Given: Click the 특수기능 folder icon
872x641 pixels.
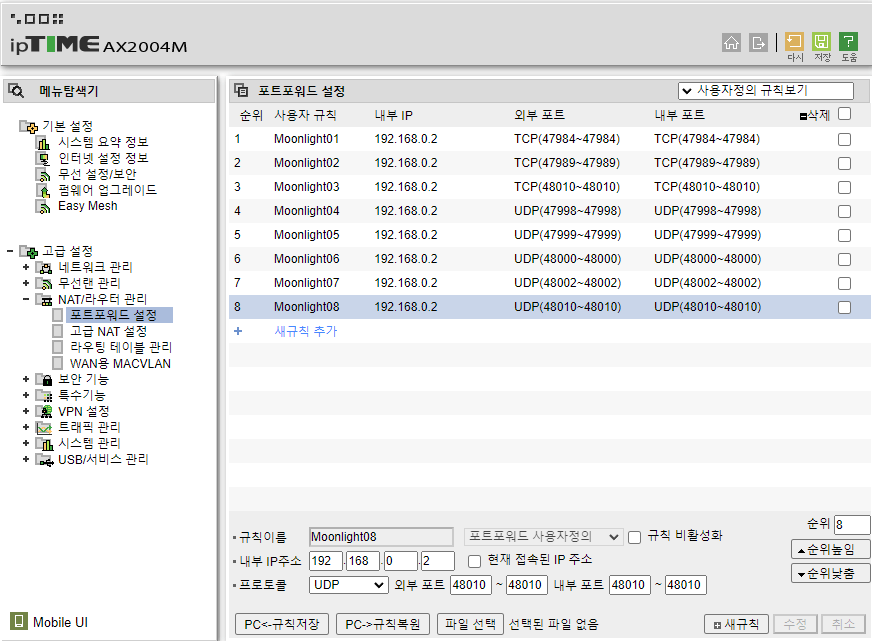Looking at the screenshot, I should click(44, 396).
